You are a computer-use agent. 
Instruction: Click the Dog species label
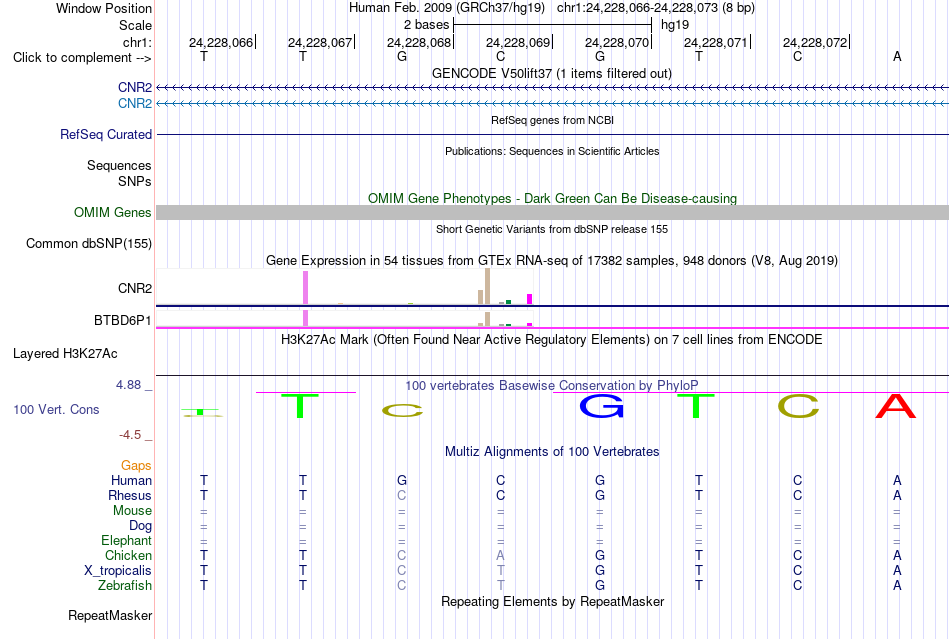point(140,526)
